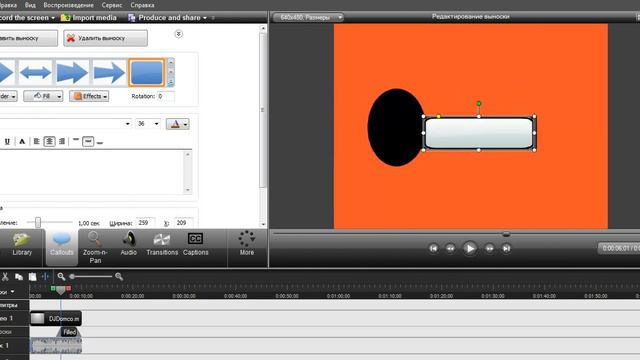Open the text color picker
The width and height of the screenshot is (640, 360).
(178, 124)
